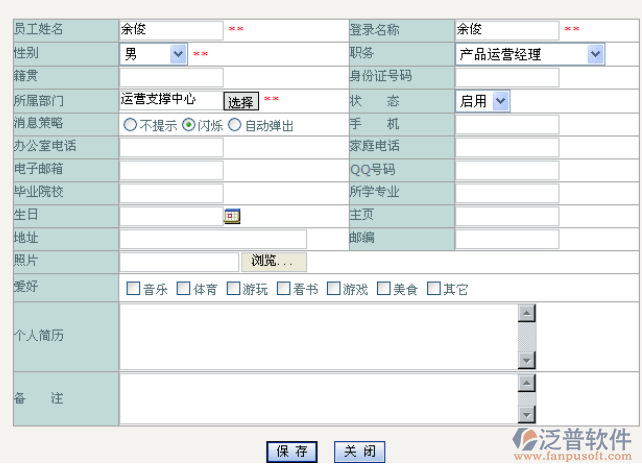
Task: Click scroll-up arrow in 个人简历 textarea
Action: tap(526, 313)
